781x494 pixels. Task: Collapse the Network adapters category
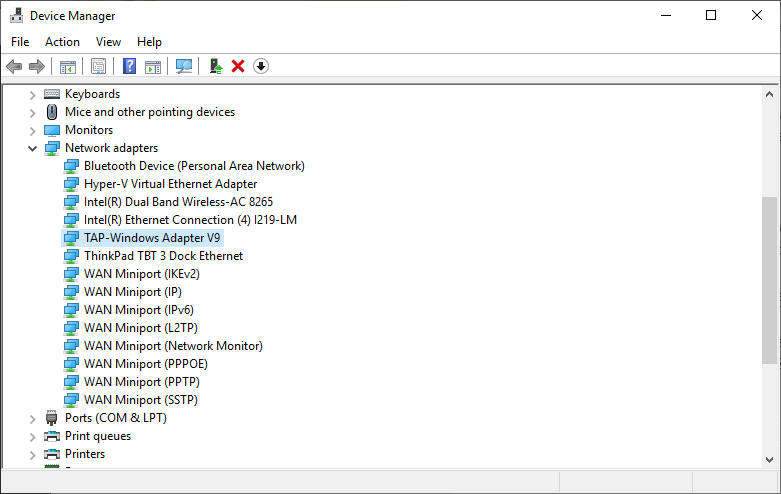click(x=32, y=148)
